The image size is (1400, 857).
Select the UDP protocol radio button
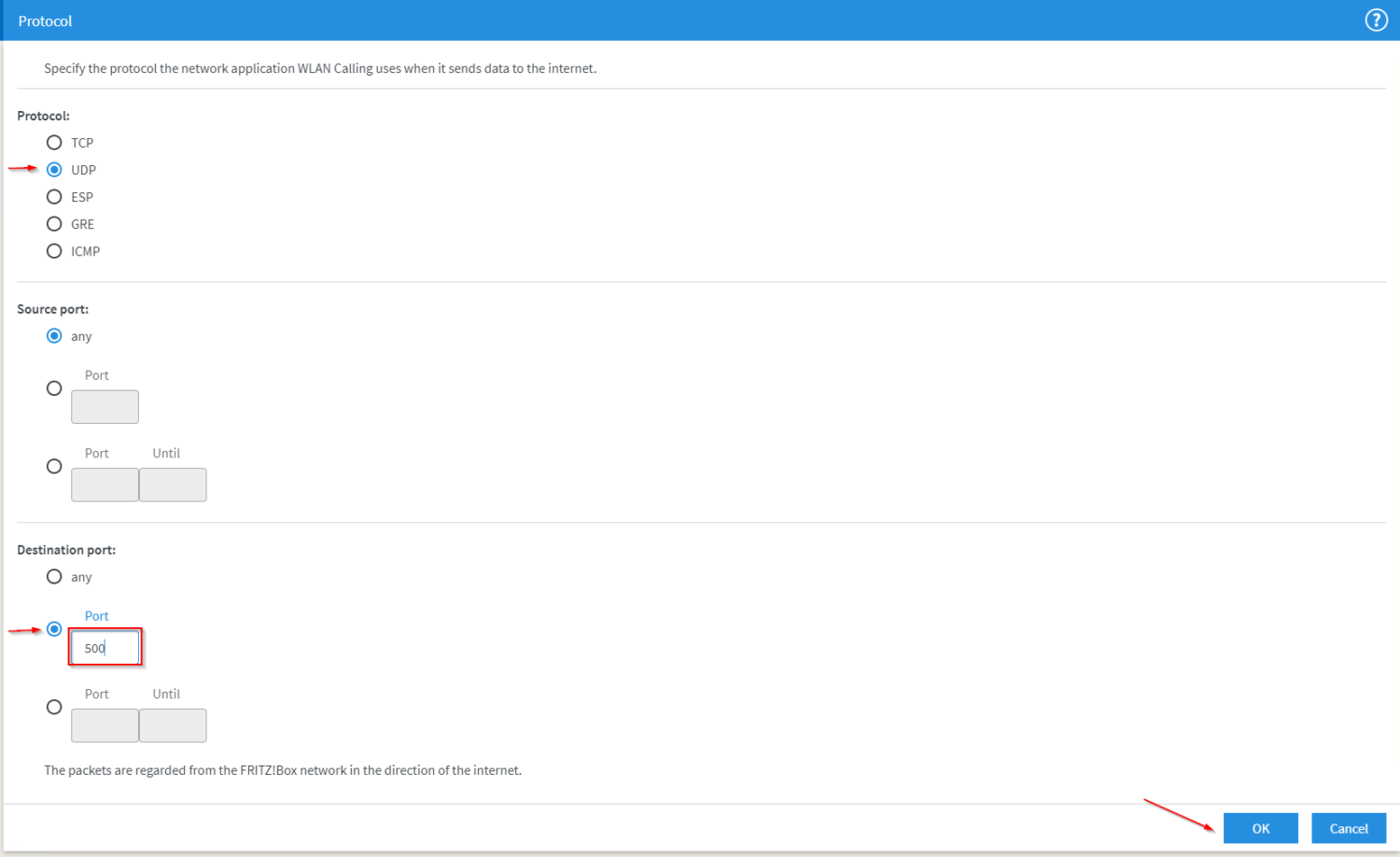click(54, 170)
